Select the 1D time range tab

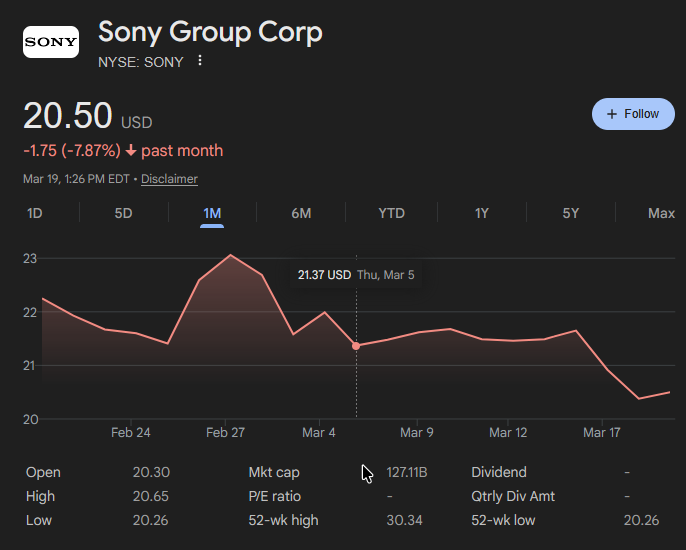pos(35,213)
